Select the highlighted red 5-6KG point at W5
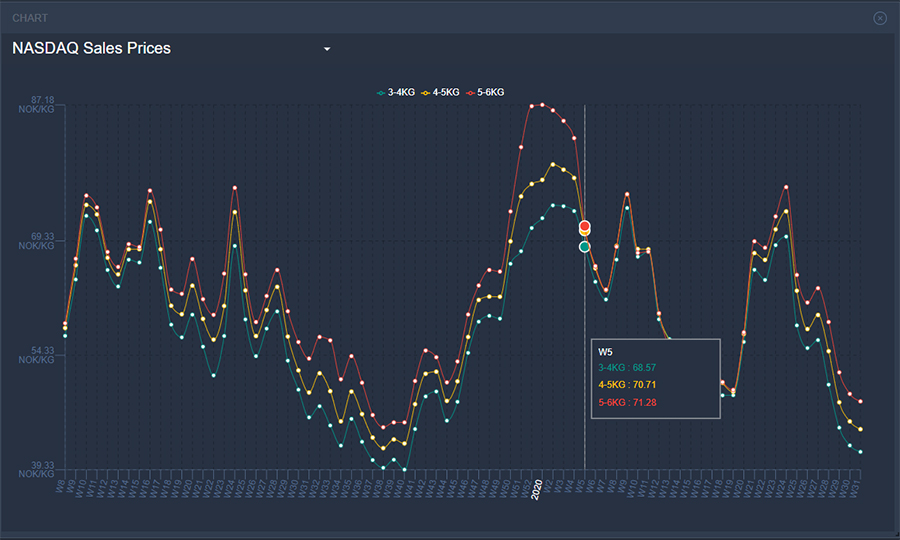This screenshot has height=540, width=900. click(584, 226)
